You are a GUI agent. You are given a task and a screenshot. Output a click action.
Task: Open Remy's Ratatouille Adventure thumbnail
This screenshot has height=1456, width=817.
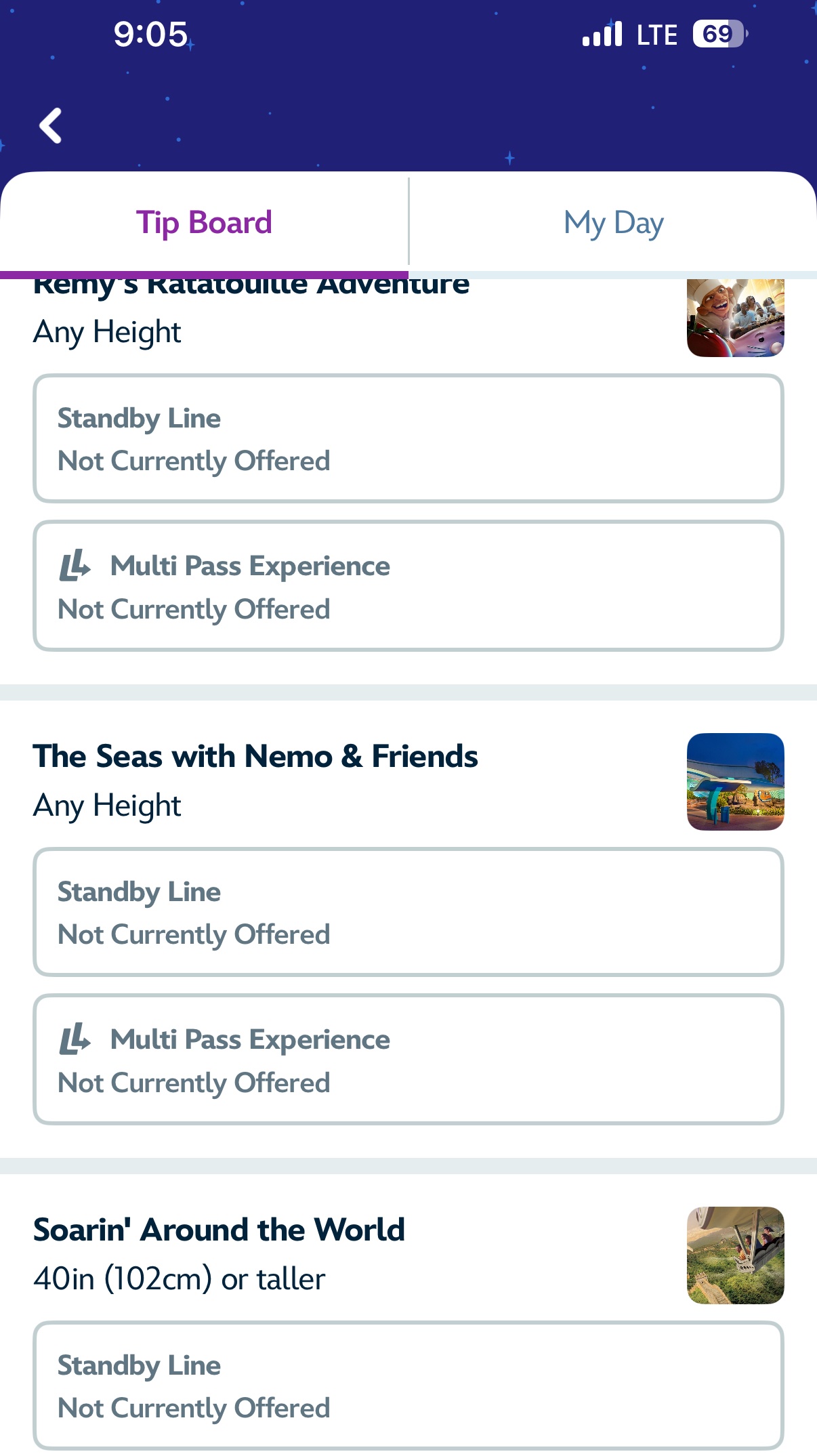pos(735,318)
